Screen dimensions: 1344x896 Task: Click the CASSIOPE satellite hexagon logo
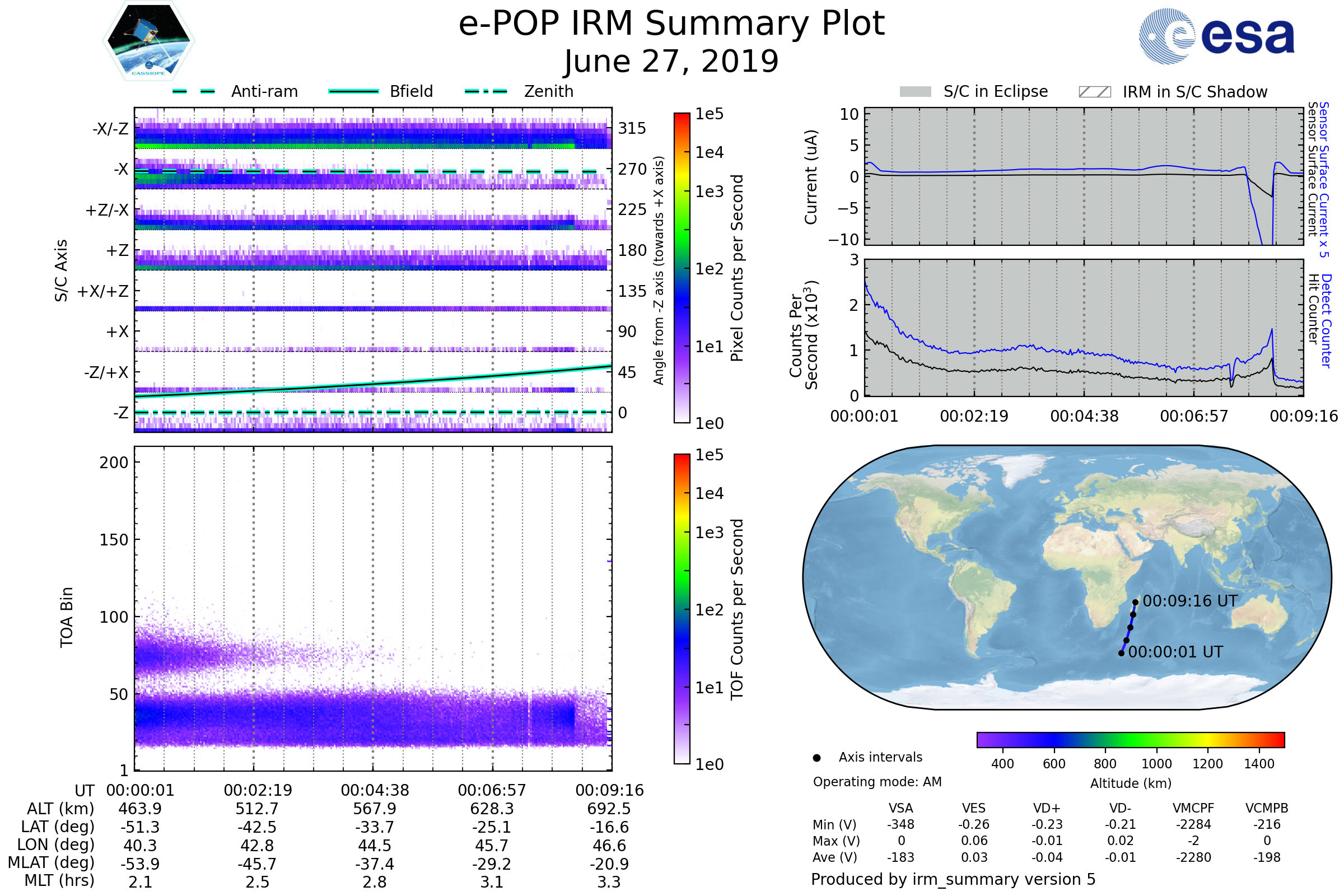148,41
